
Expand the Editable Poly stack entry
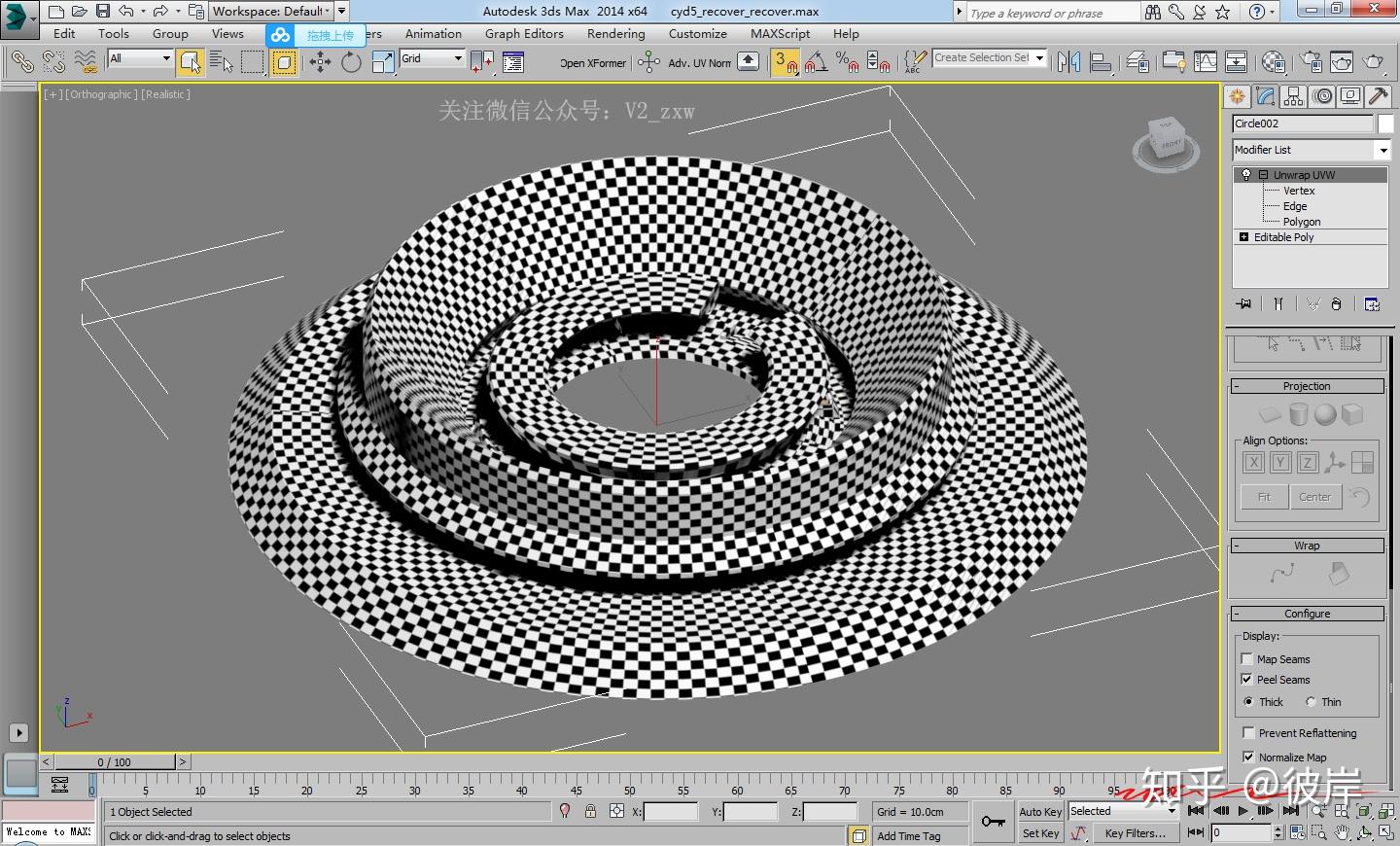tap(1243, 237)
